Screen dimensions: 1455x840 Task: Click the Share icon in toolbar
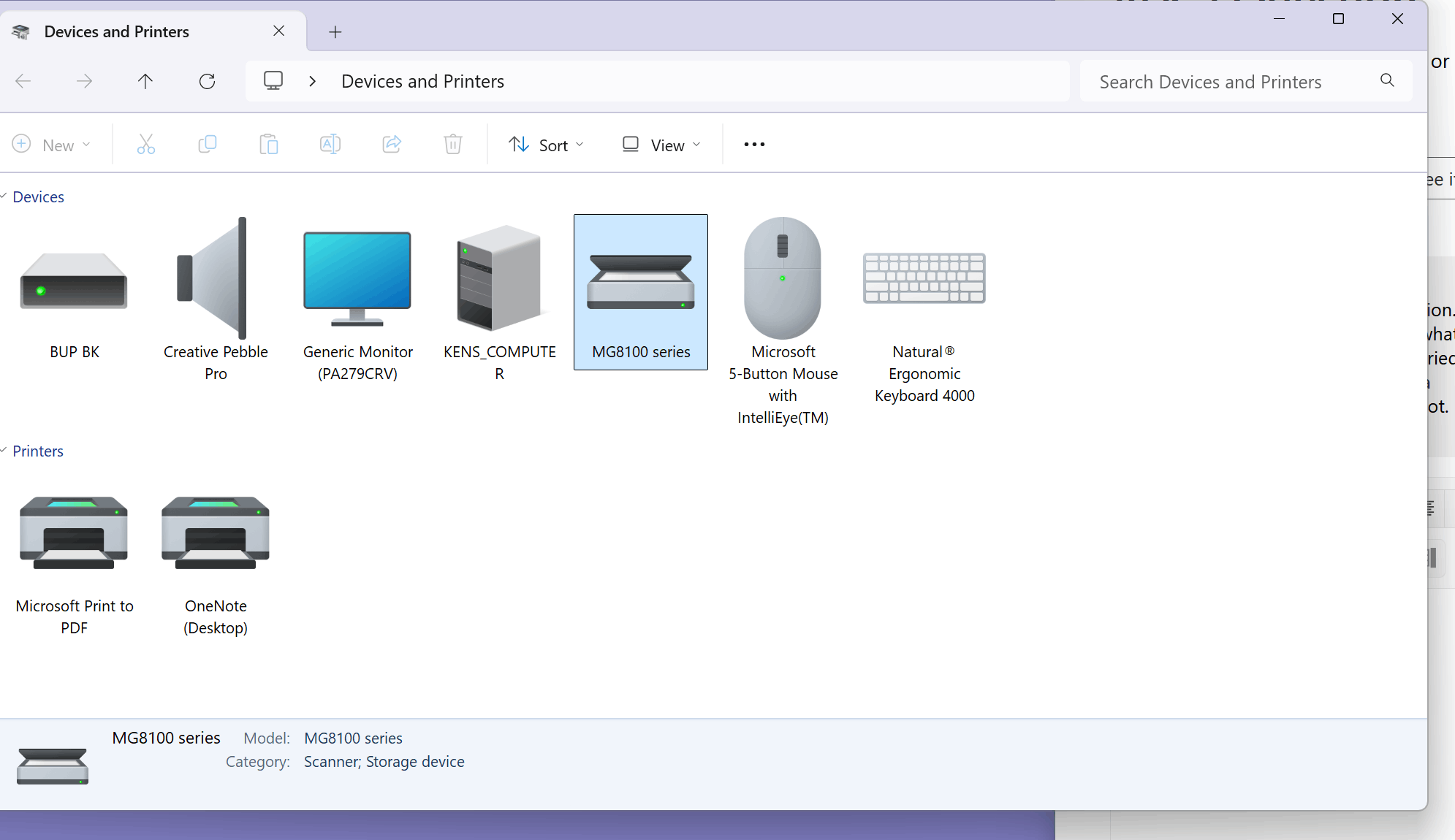[392, 145]
